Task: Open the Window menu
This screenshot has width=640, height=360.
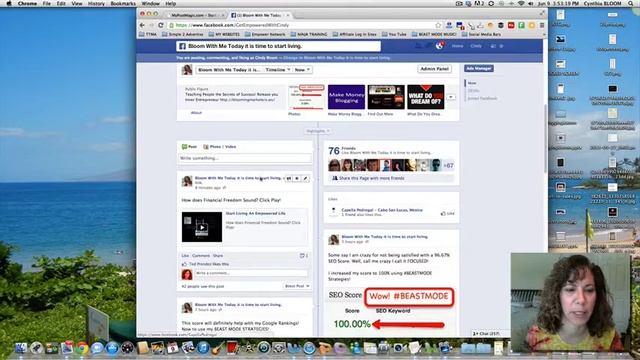Action: pyautogui.click(x=151, y=3)
